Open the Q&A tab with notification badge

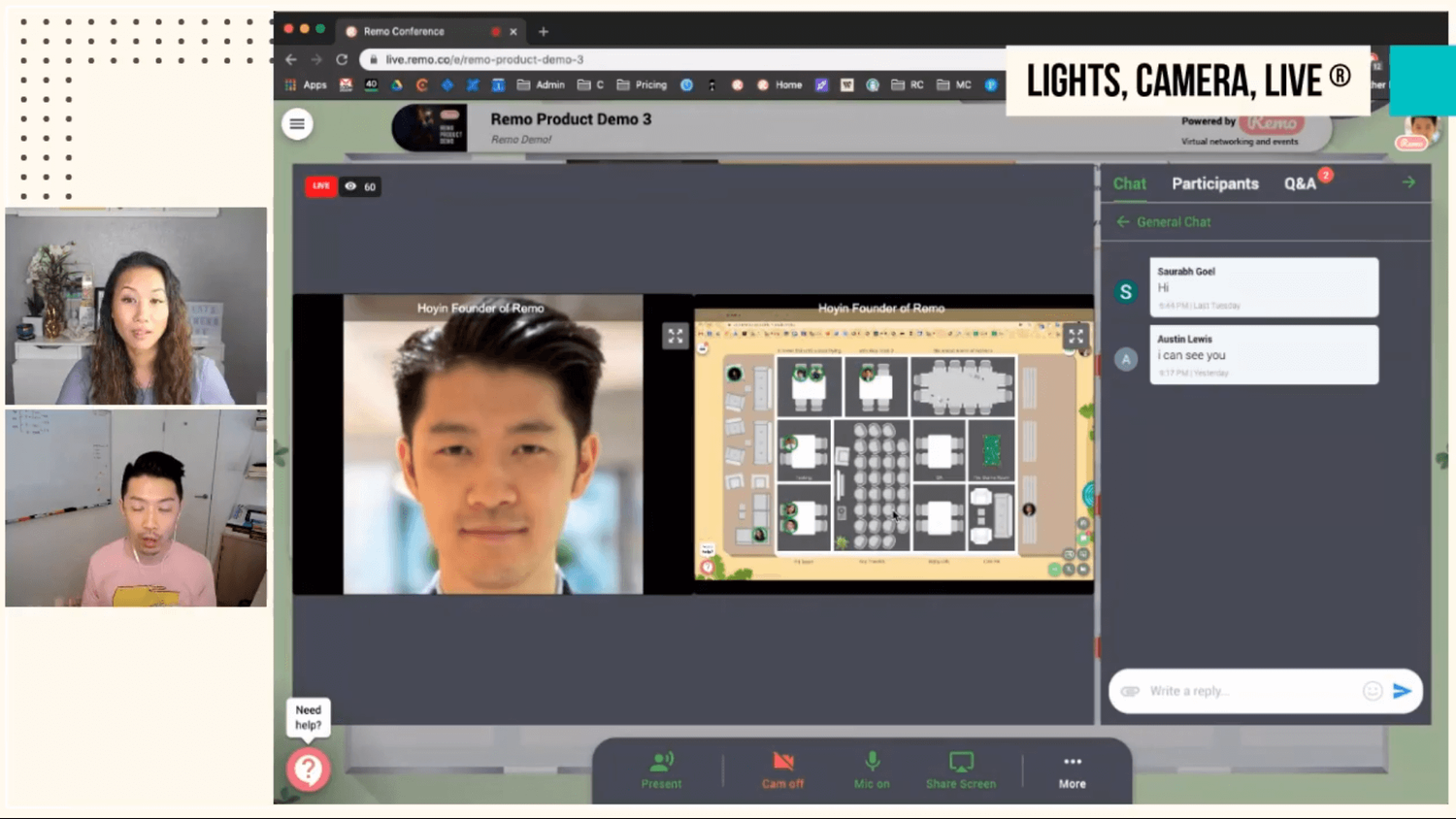(1301, 183)
